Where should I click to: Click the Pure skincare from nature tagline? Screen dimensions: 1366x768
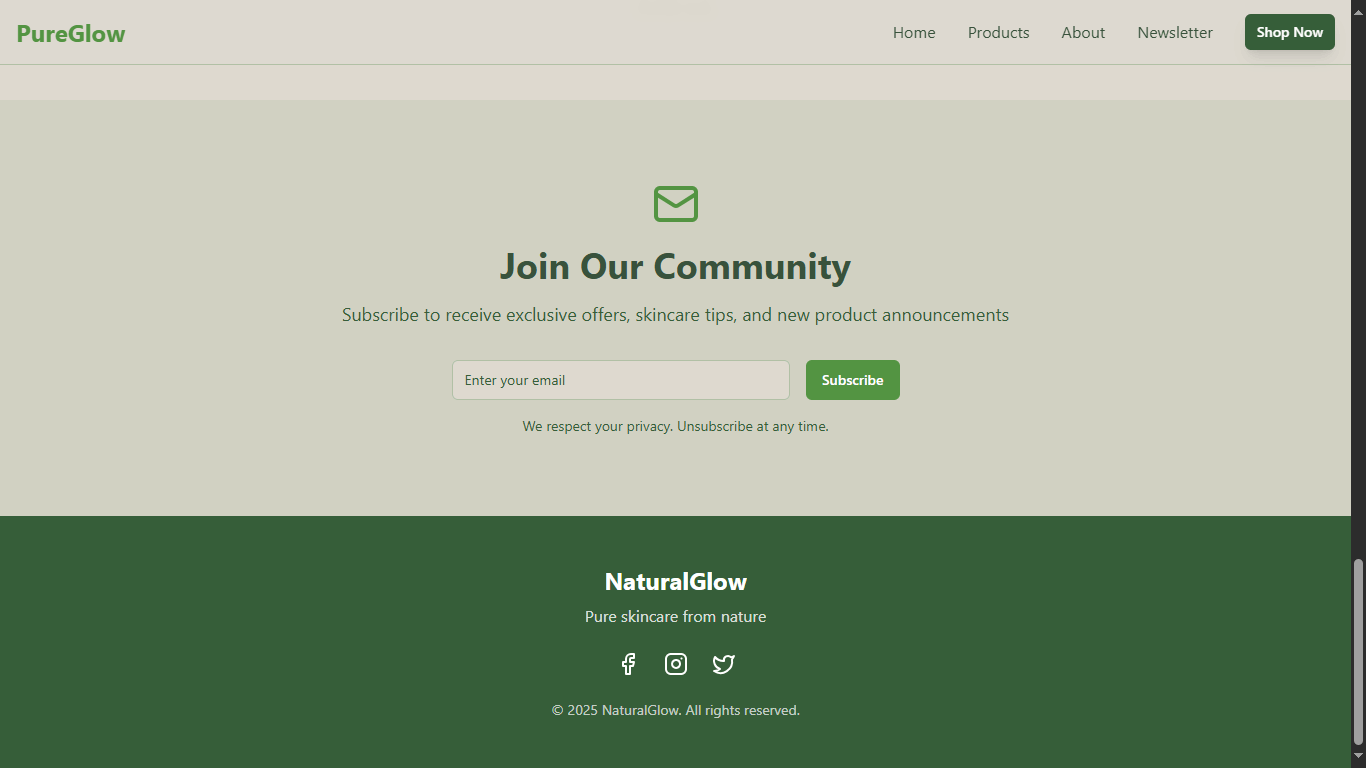tap(675, 616)
